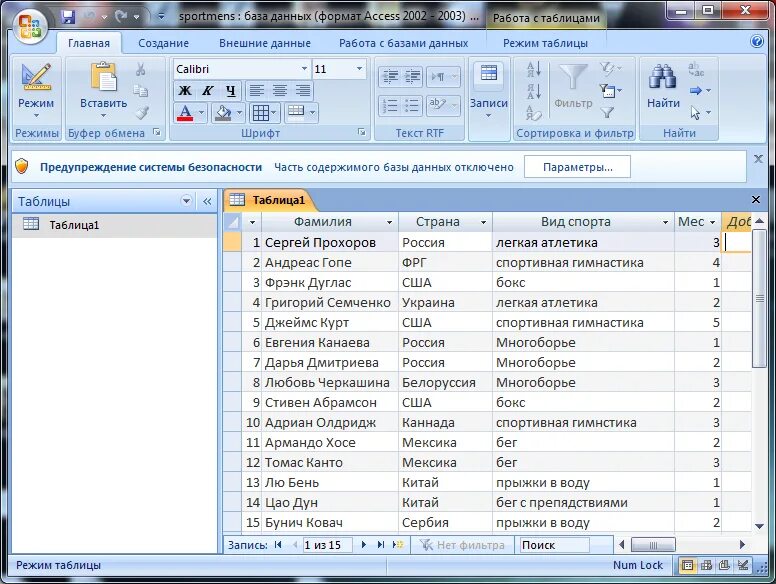Align text left

[x=256, y=91]
